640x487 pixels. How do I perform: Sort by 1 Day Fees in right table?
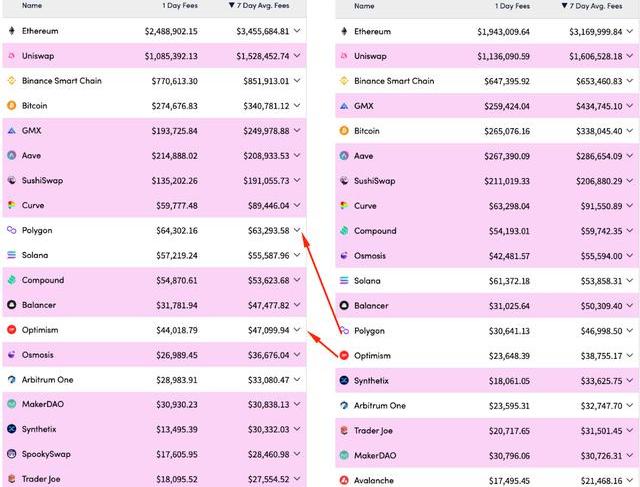click(x=512, y=6)
